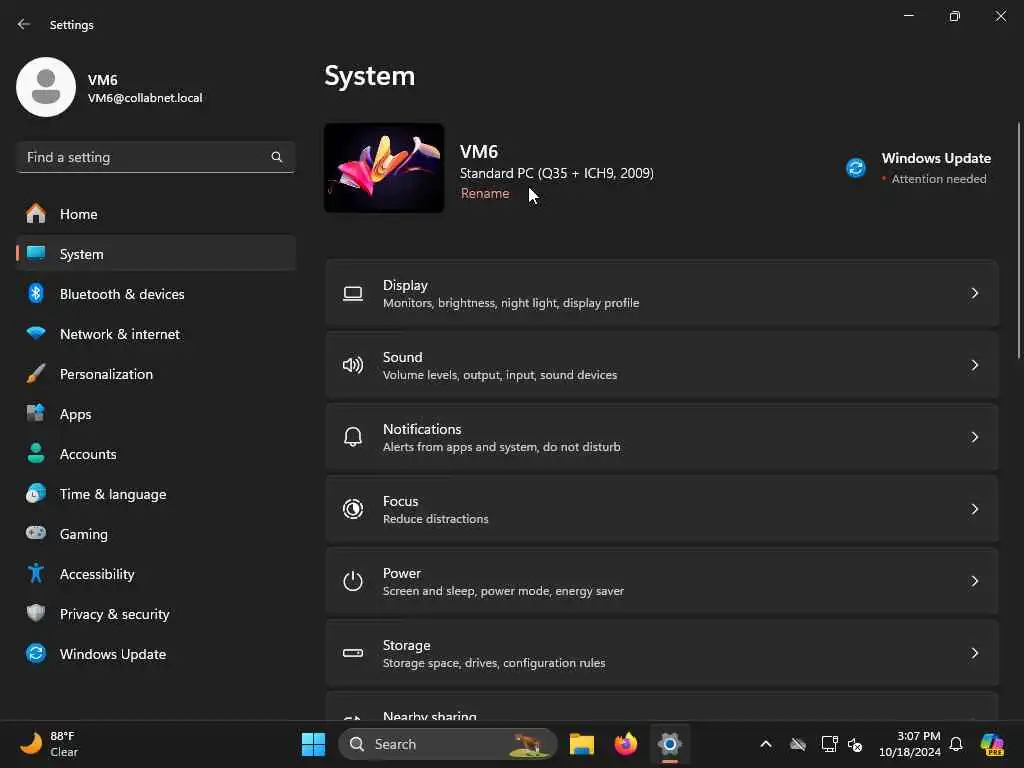
Task: Open Notifications alerts row
Action: click(x=662, y=437)
